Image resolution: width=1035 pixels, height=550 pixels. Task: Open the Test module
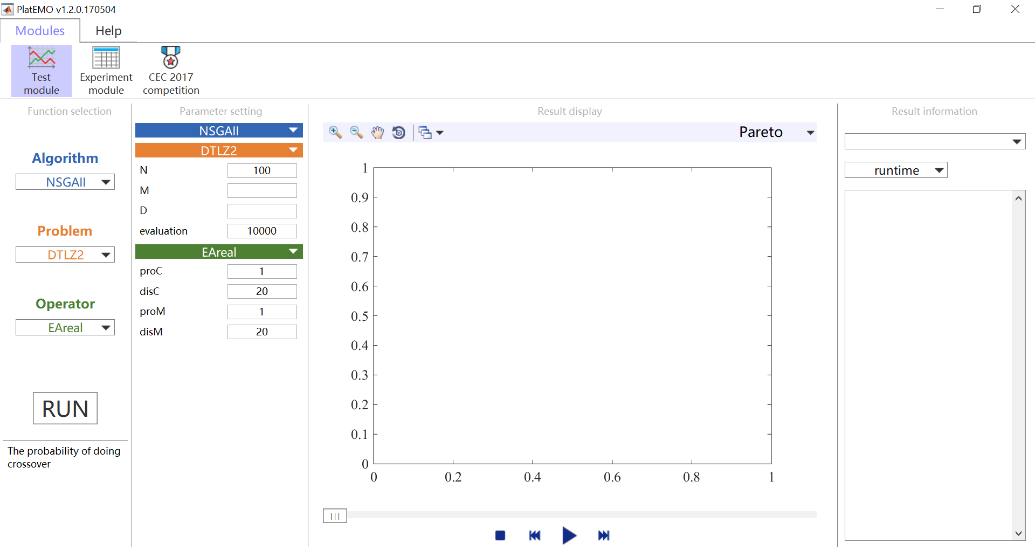(x=41, y=70)
